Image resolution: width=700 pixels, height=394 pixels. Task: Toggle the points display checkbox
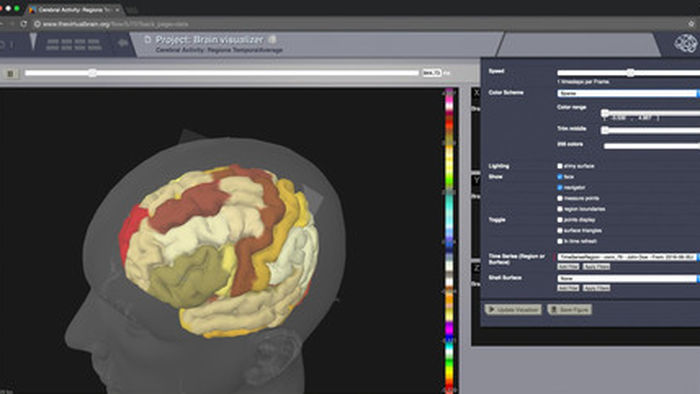(560, 220)
